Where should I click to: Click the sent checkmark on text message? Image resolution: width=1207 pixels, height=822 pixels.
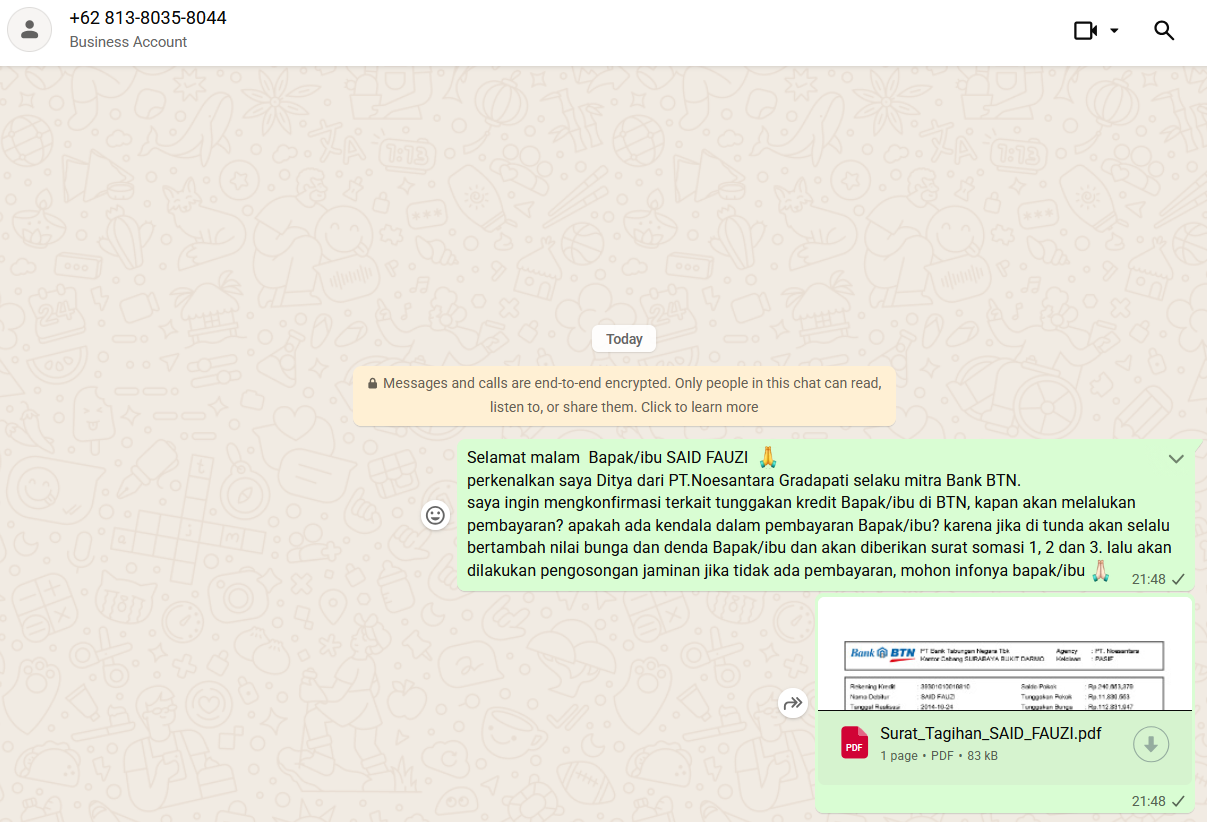coord(1178,579)
